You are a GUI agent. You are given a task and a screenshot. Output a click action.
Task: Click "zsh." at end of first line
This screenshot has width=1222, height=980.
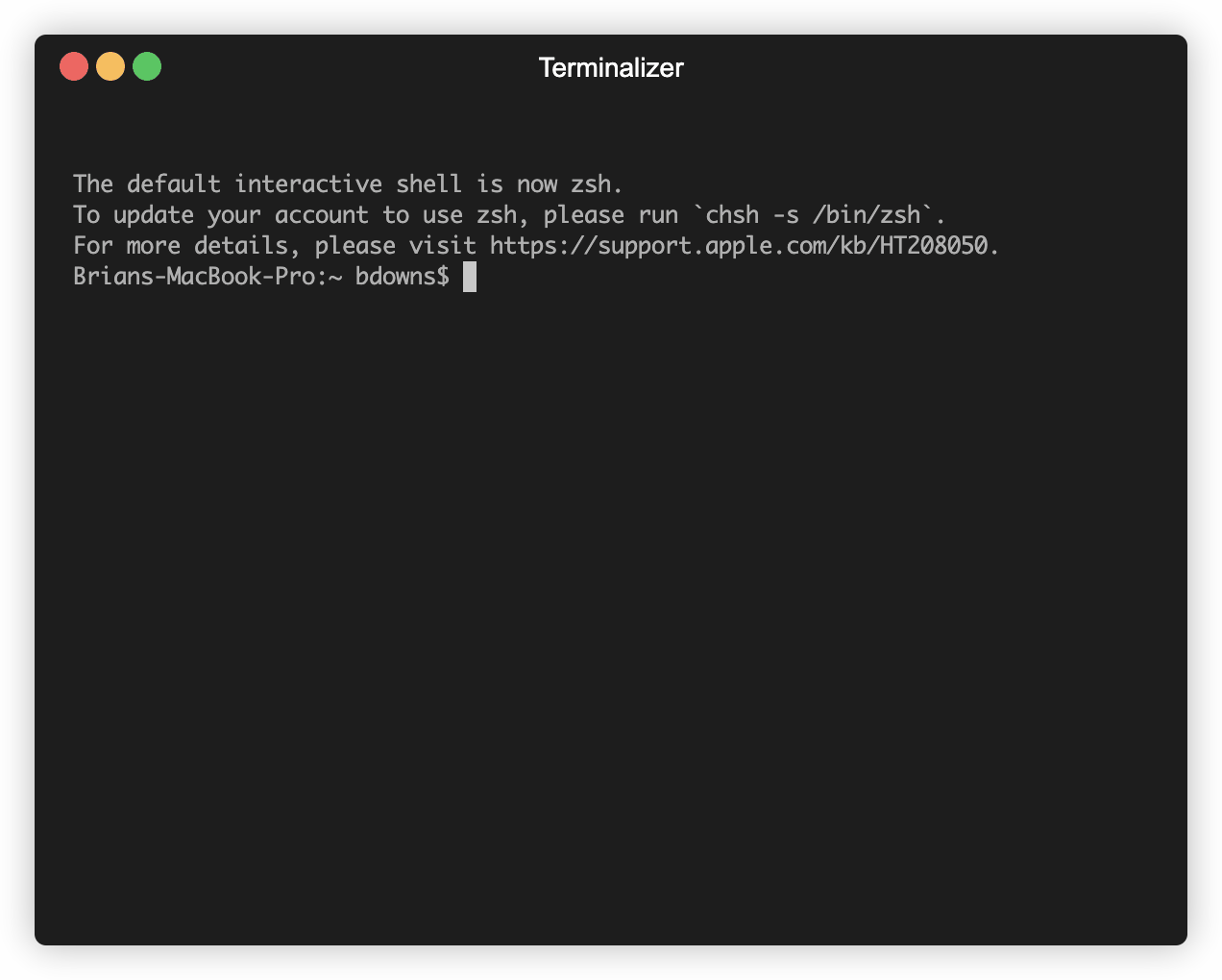[598, 184]
